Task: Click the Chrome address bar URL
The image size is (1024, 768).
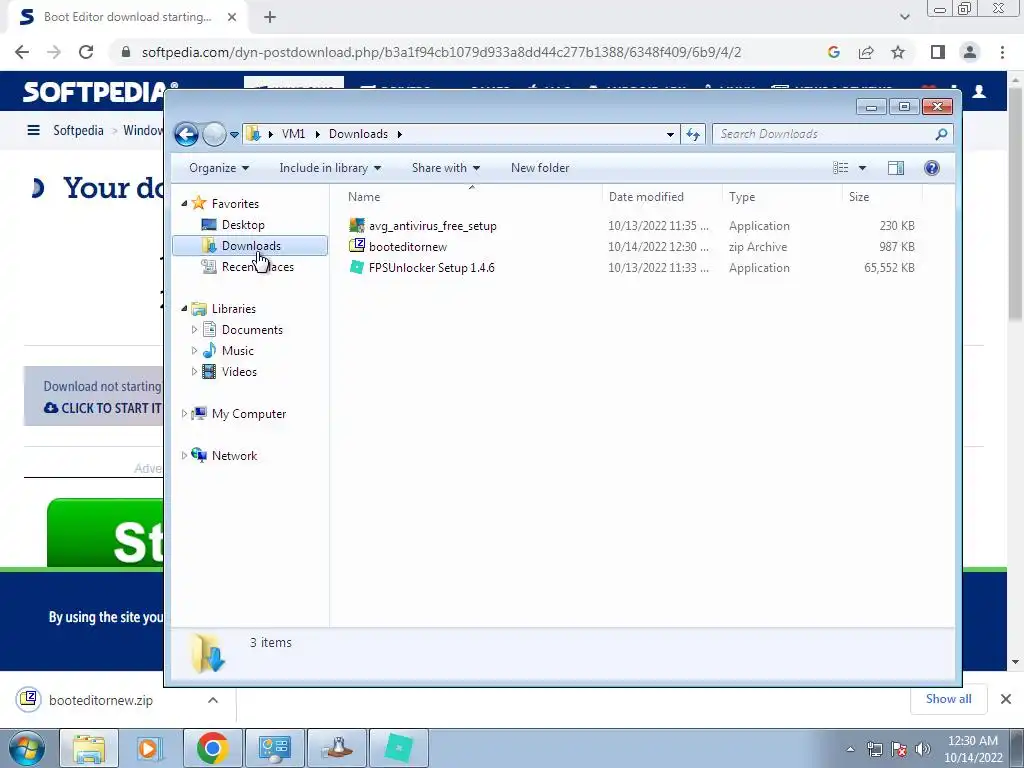Action: pos(441,52)
